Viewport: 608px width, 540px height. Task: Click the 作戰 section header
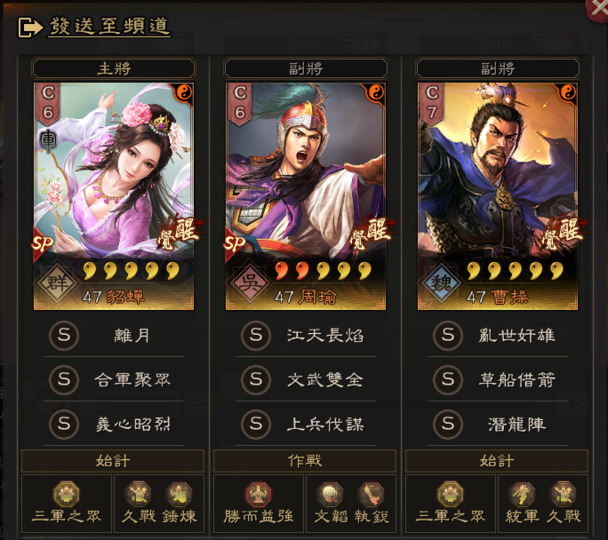point(305,461)
